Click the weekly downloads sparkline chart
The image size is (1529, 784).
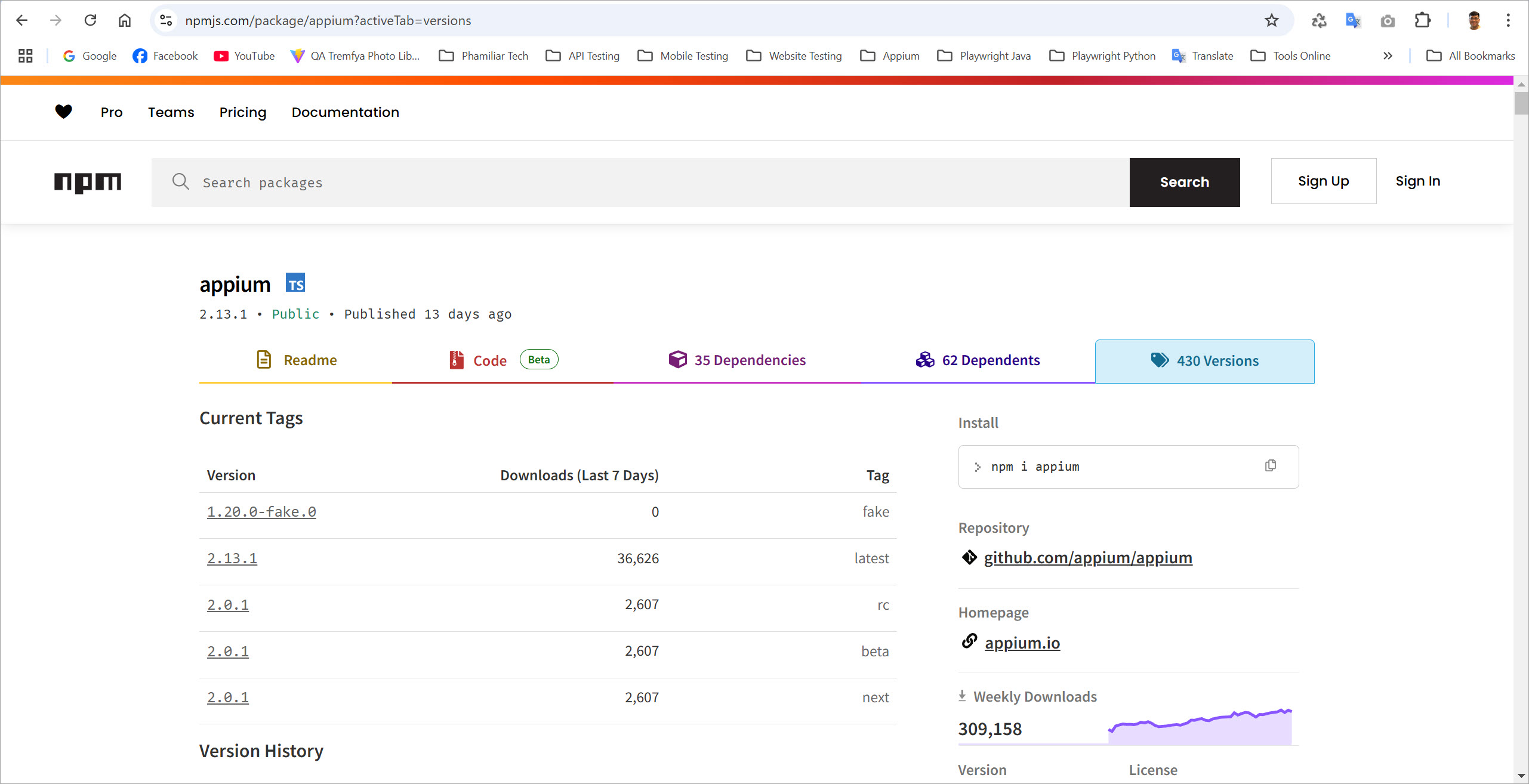(1200, 727)
